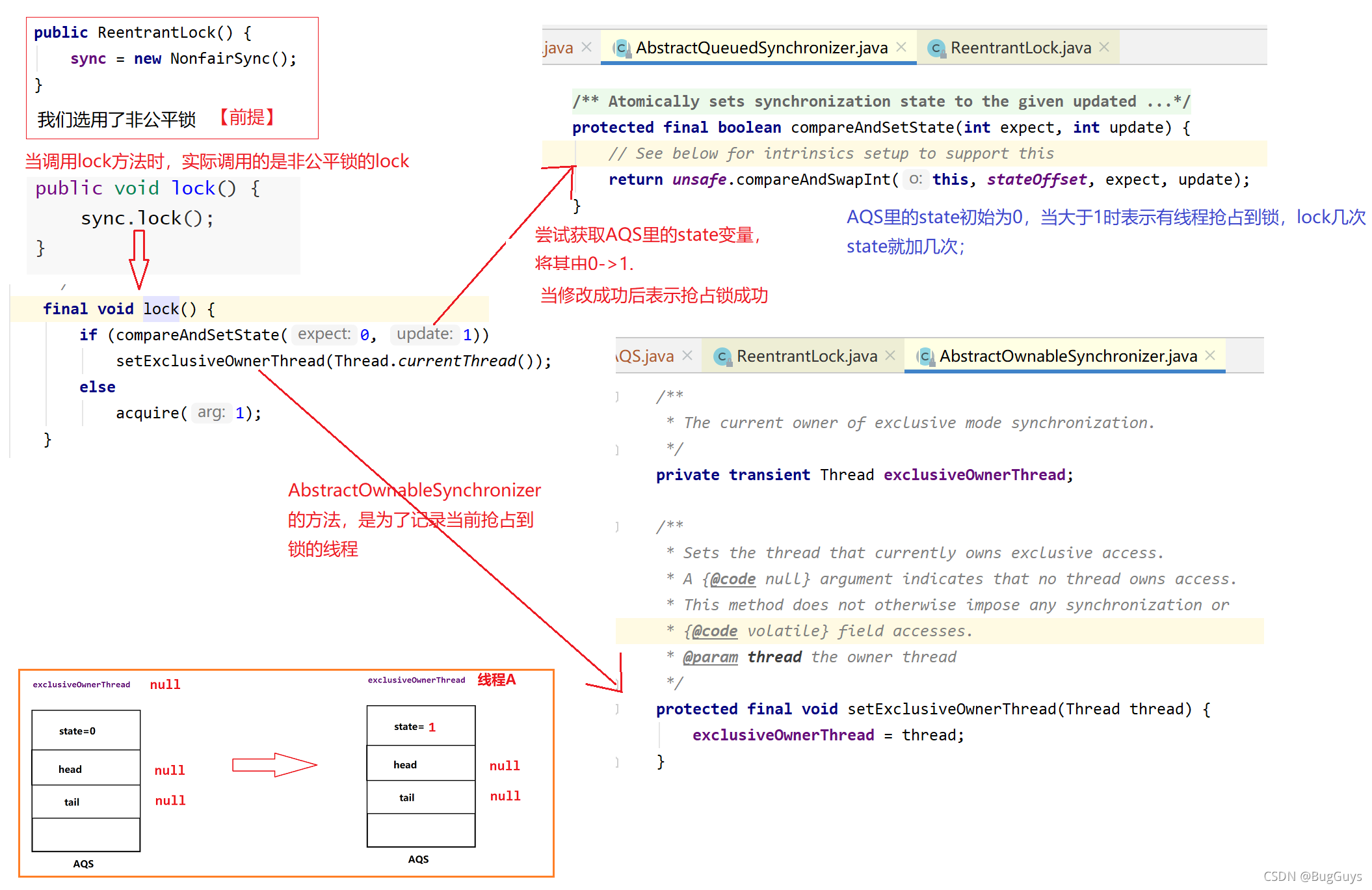Click ReentrantLock.java class icon in top tab bar
This screenshot has width=1372, height=890.
tap(936, 48)
